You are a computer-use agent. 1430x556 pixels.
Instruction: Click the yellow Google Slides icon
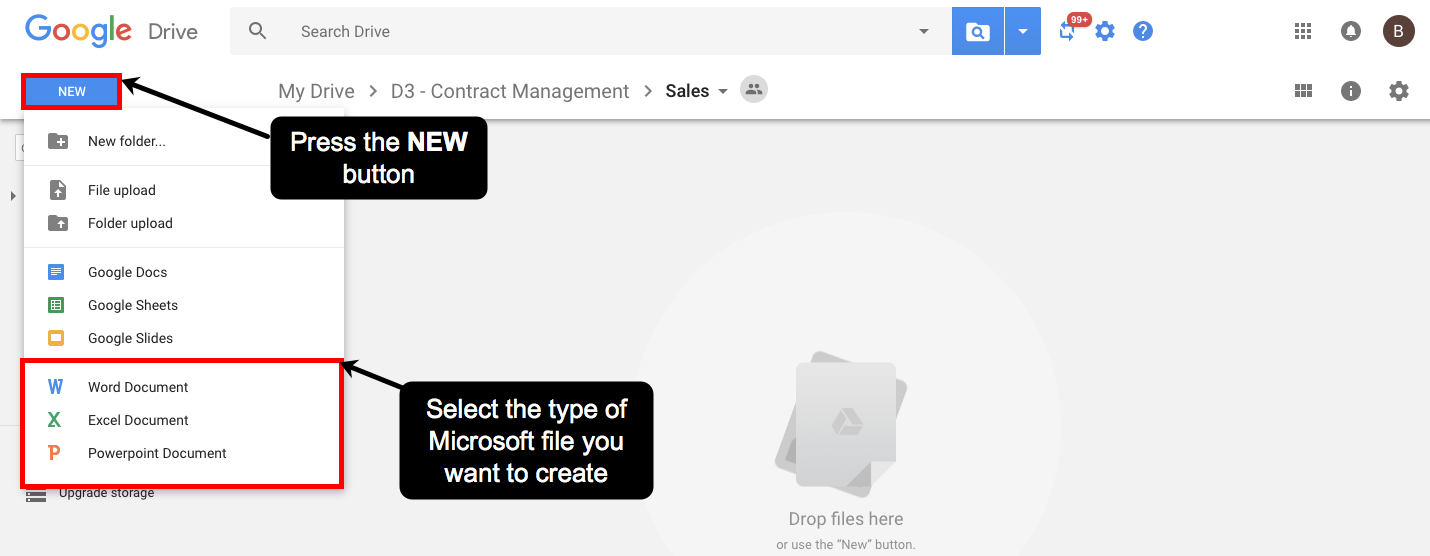(56, 338)
